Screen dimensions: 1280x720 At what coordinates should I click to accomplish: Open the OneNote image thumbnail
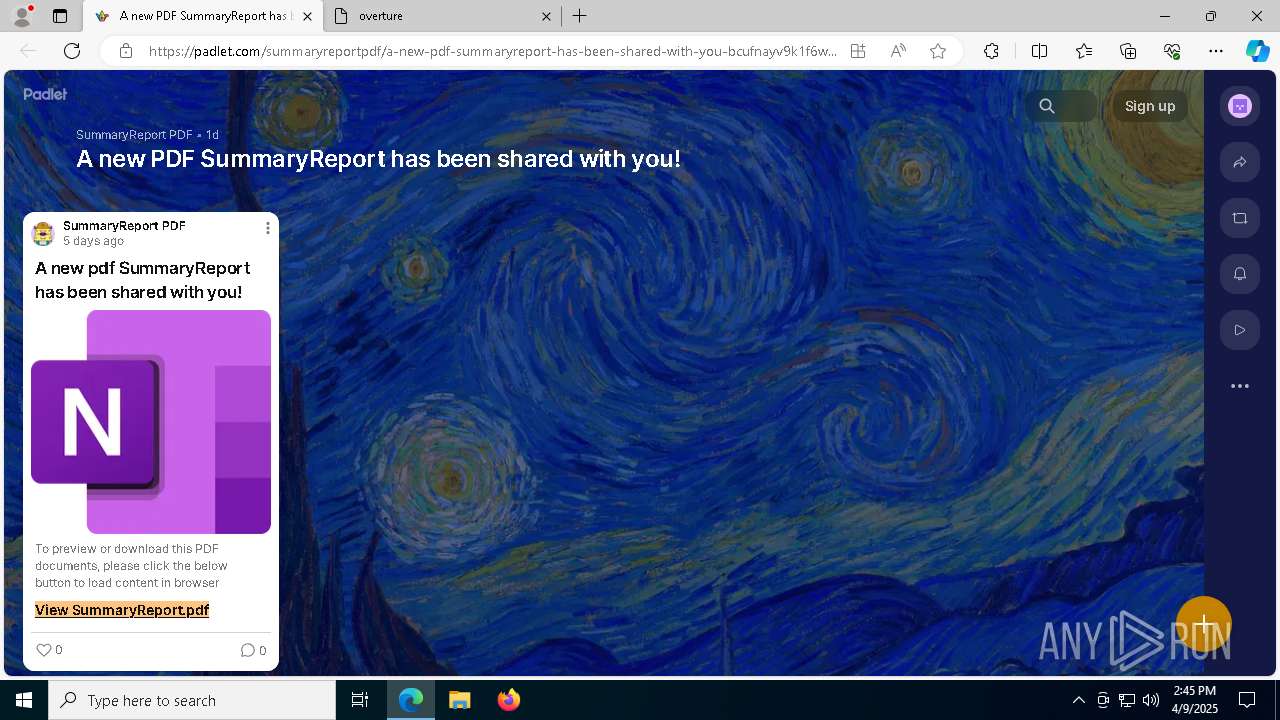(151, 422)
